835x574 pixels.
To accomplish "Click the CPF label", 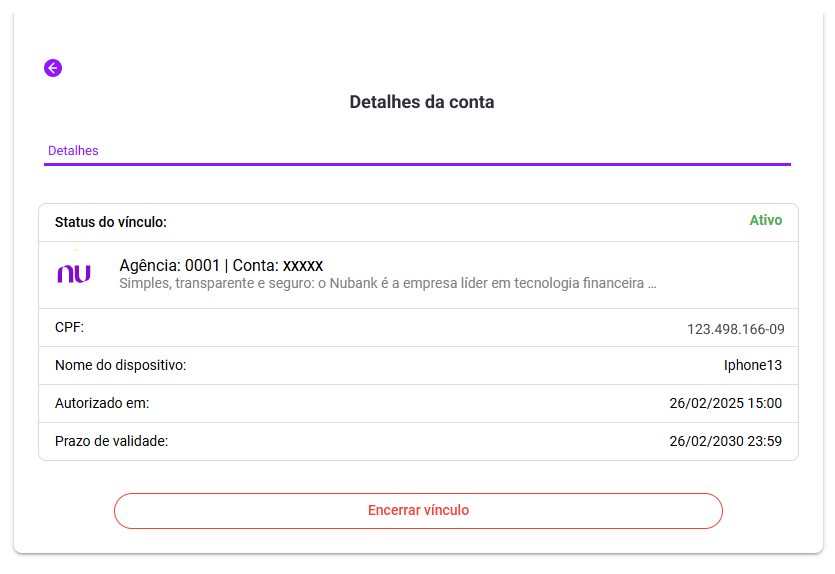I will (69, 327).
